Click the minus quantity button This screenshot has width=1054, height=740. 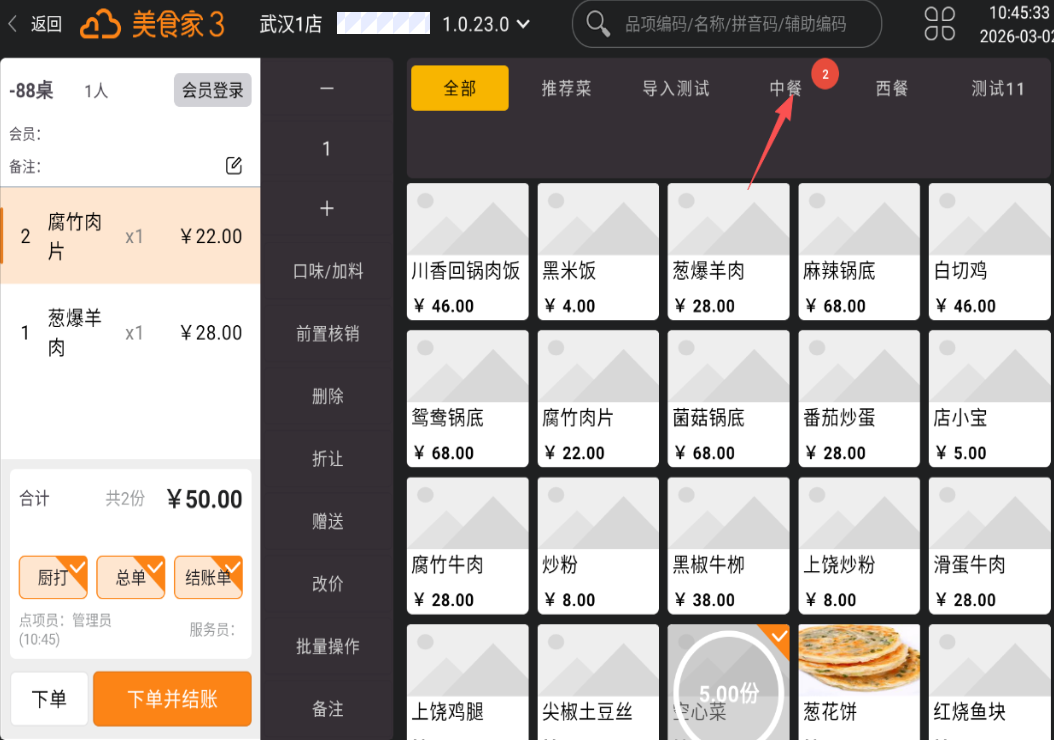pos(327,89)
